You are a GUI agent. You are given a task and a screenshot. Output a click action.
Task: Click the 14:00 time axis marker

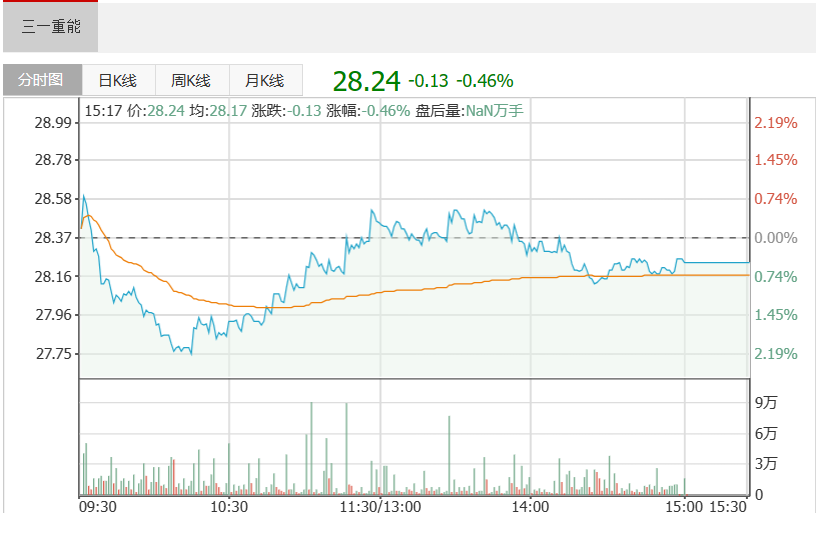click(x=530, y=507)
